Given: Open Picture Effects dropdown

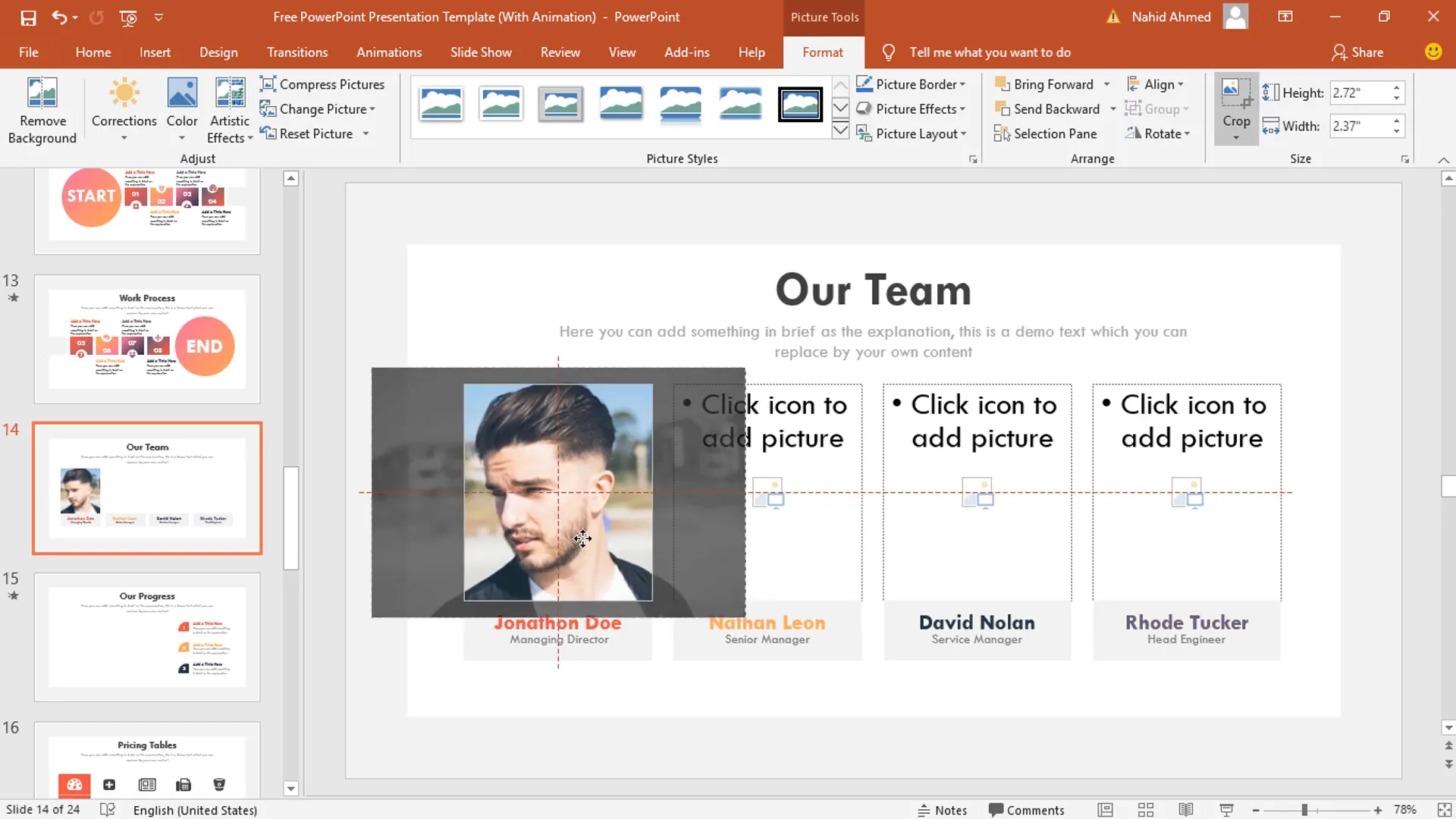Looking at the screenshot, I should [x=911, y=109].
